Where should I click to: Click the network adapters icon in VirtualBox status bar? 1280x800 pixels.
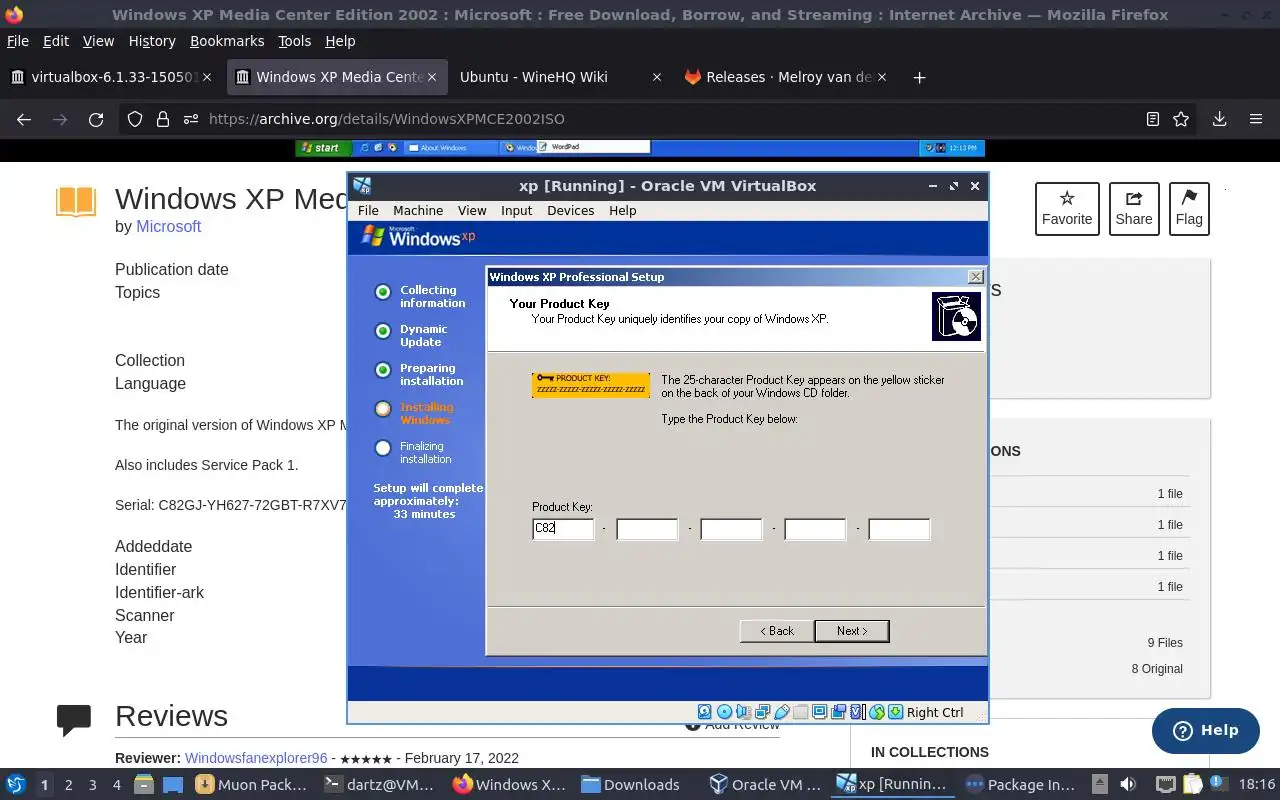[x=762, y=712]
